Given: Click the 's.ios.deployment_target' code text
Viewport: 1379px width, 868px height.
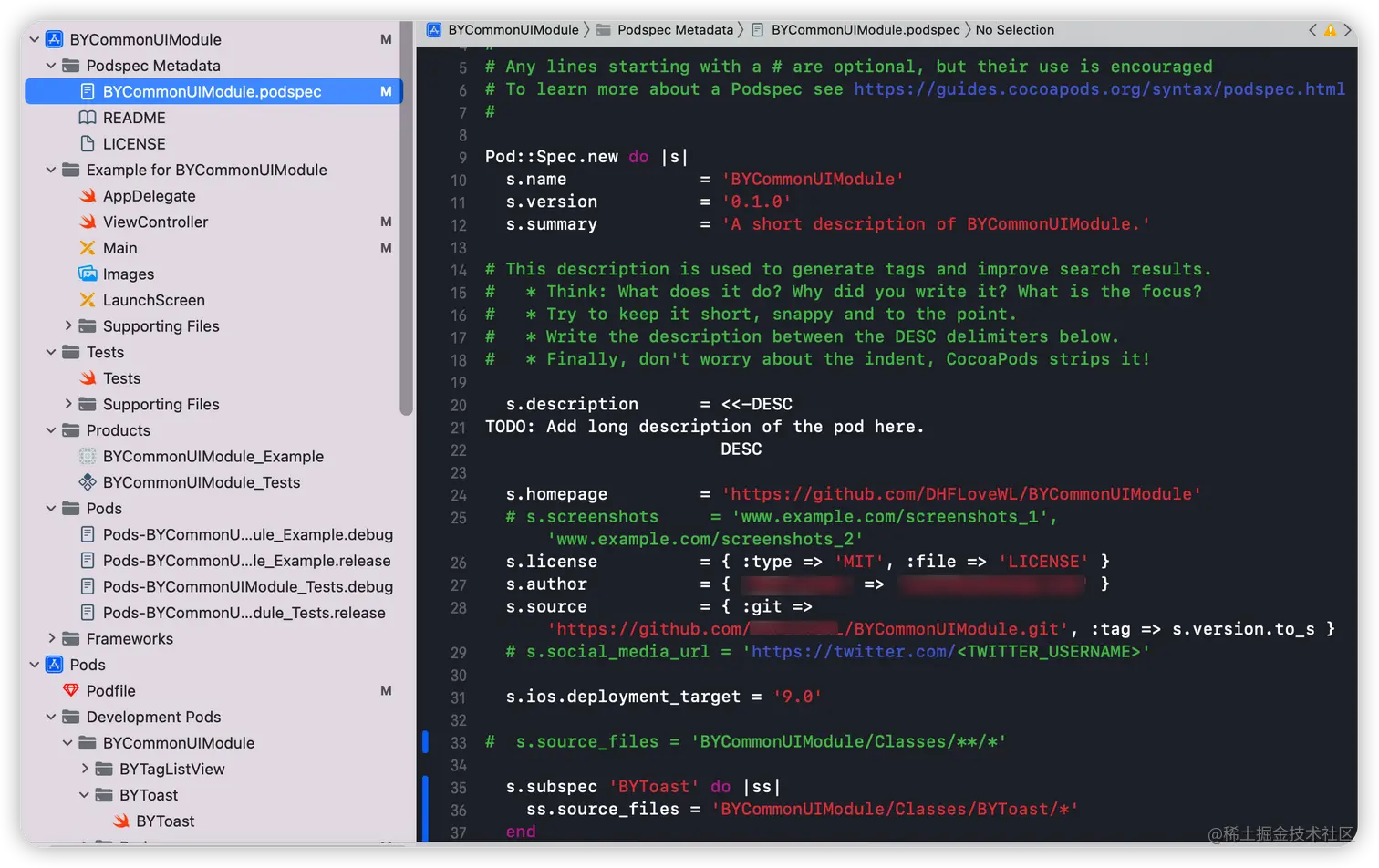Looking at the screenshot, I should pos(623,697).
